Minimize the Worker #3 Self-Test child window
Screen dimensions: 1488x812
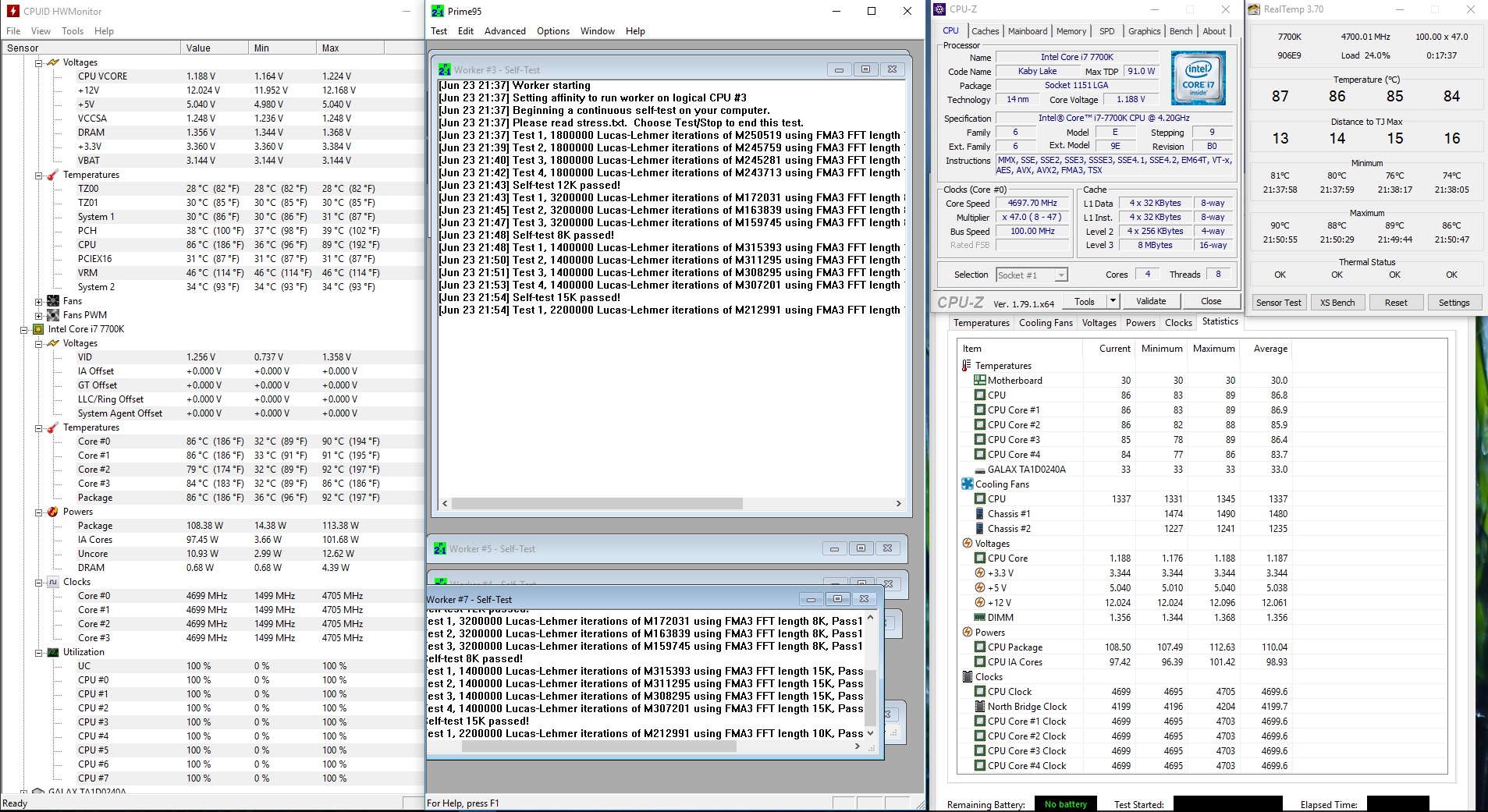click(839, 69)
